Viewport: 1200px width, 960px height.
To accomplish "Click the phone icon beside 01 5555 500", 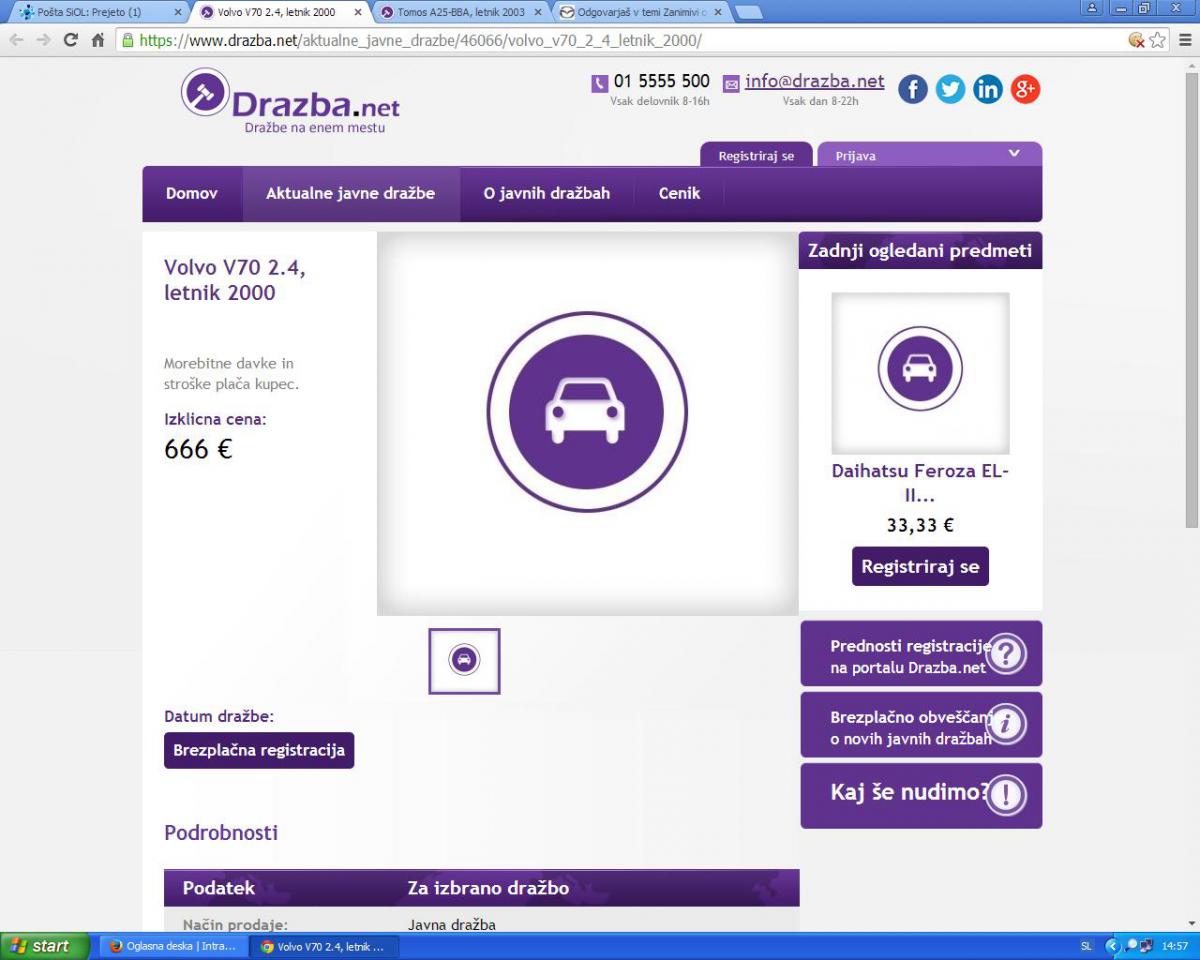I will tap(600, 84).
